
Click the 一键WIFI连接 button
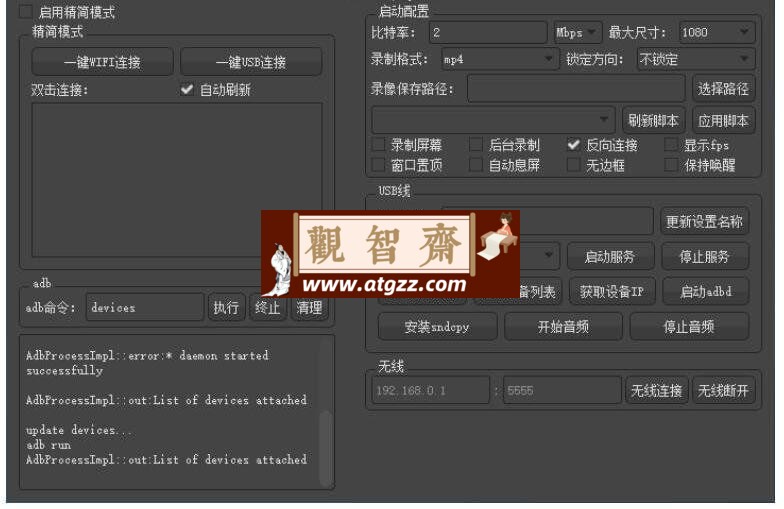(102, 62)
